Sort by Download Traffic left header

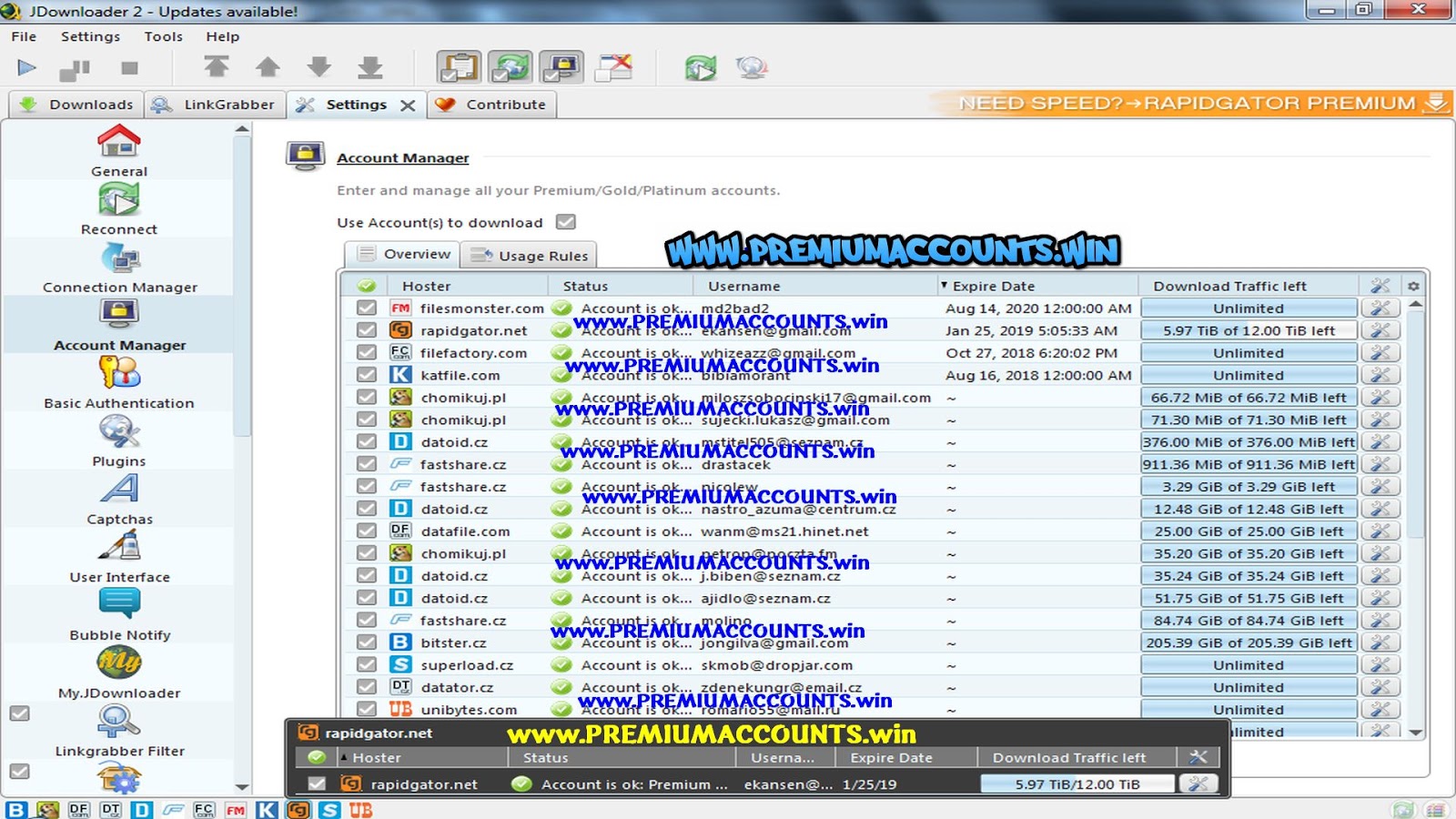click(1249, 286)
